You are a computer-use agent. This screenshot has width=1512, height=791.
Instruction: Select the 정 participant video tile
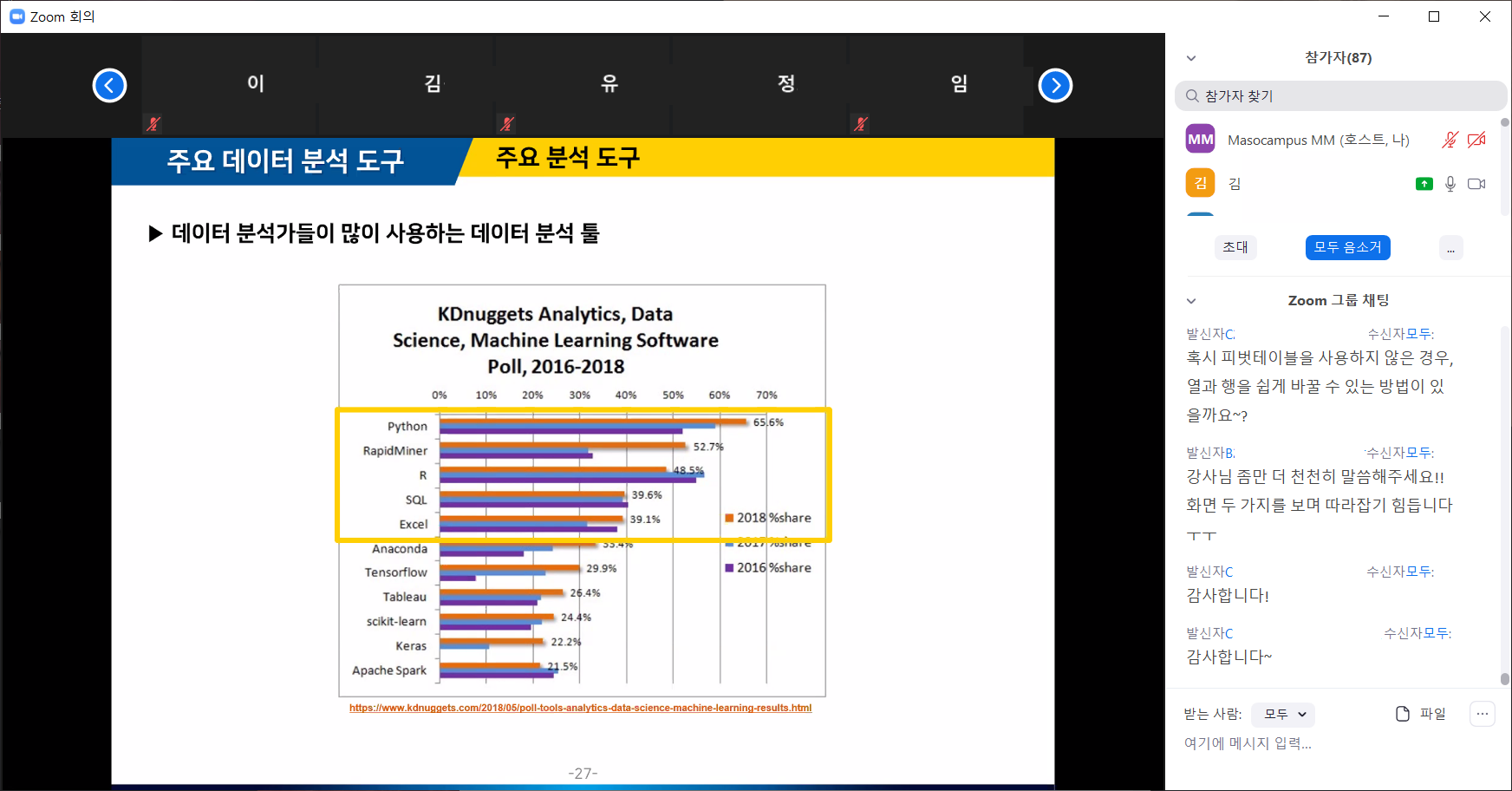pos(785,84)
